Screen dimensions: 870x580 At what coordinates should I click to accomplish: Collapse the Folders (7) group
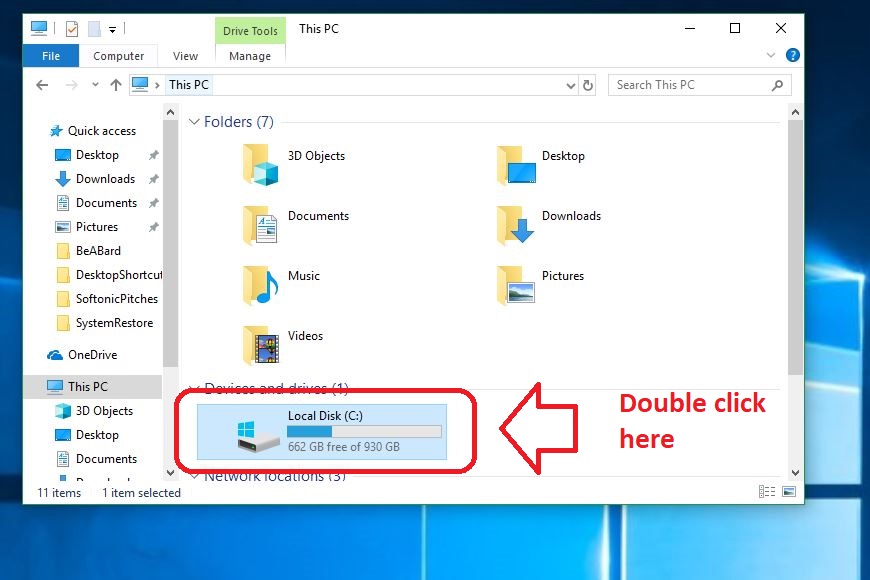click(x=194, y=122)
